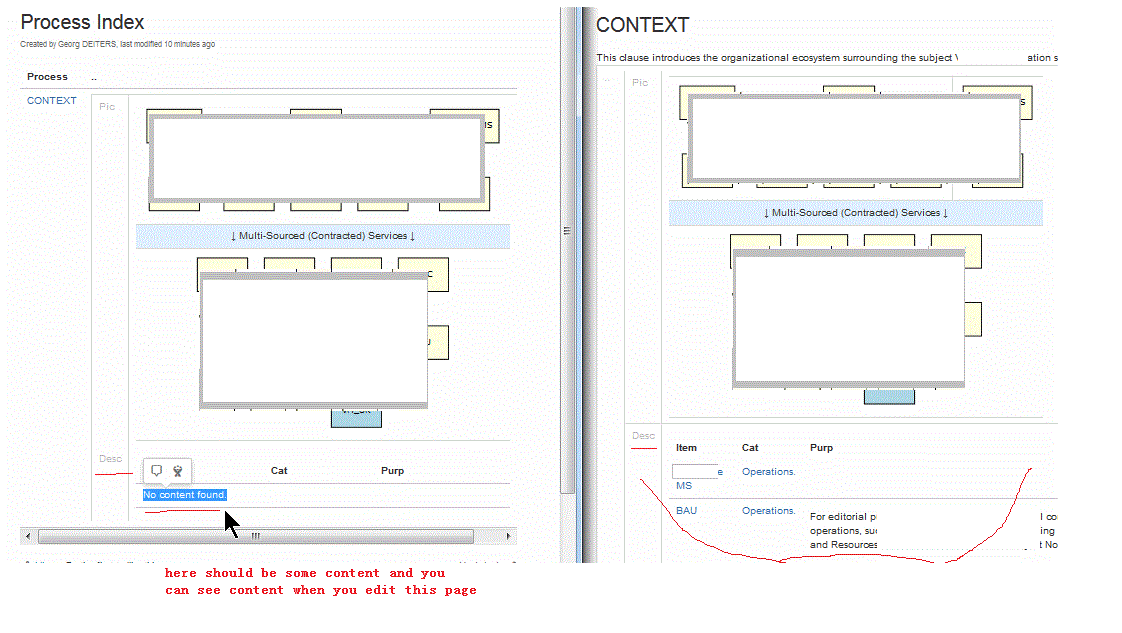Click the 'Pic' label in the right pane
The width and height of the screenshot is (1122, 633).
(640, 83)
